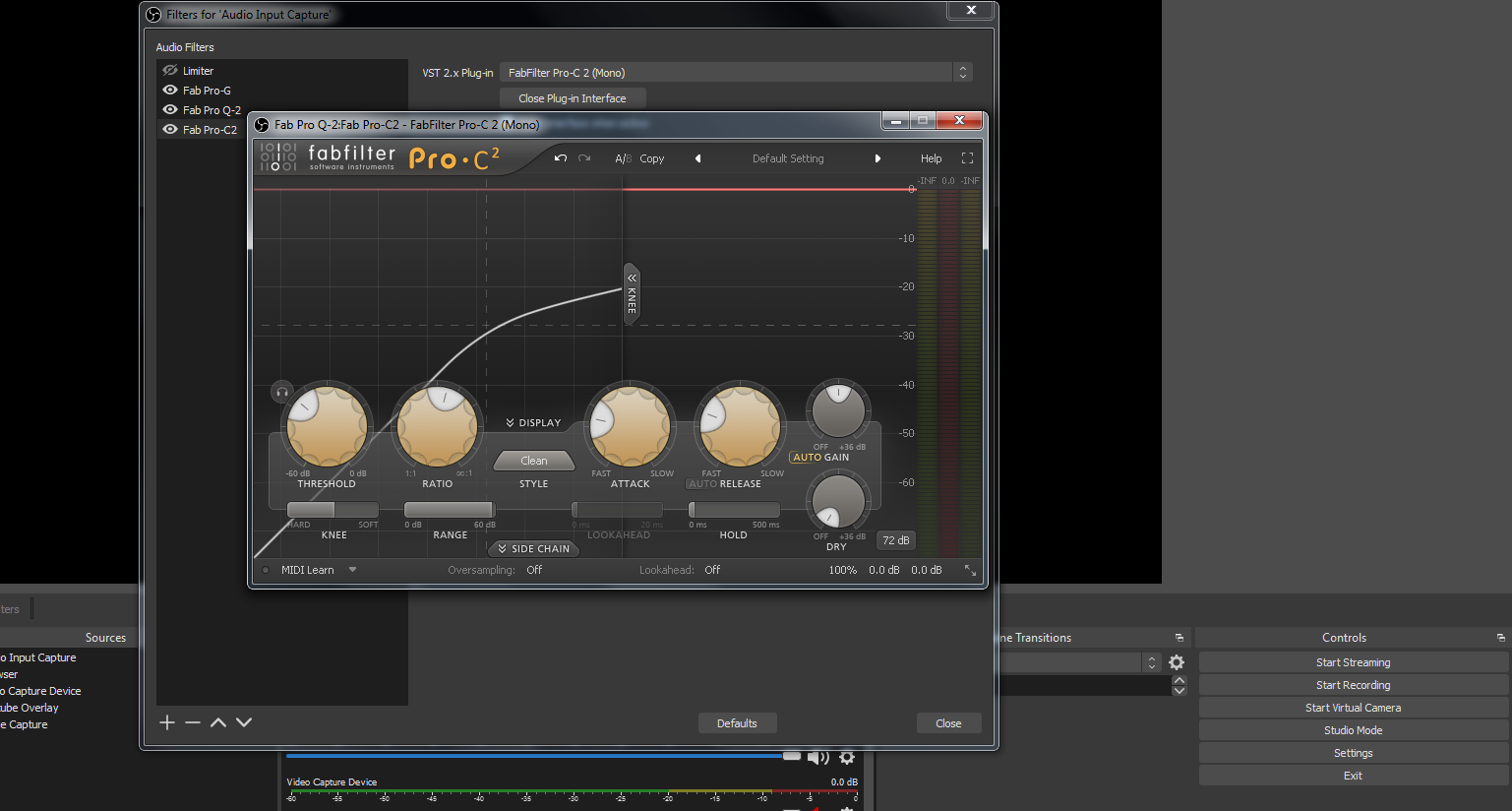Add a new audio filter with plus icon

[x=167, y=722]
